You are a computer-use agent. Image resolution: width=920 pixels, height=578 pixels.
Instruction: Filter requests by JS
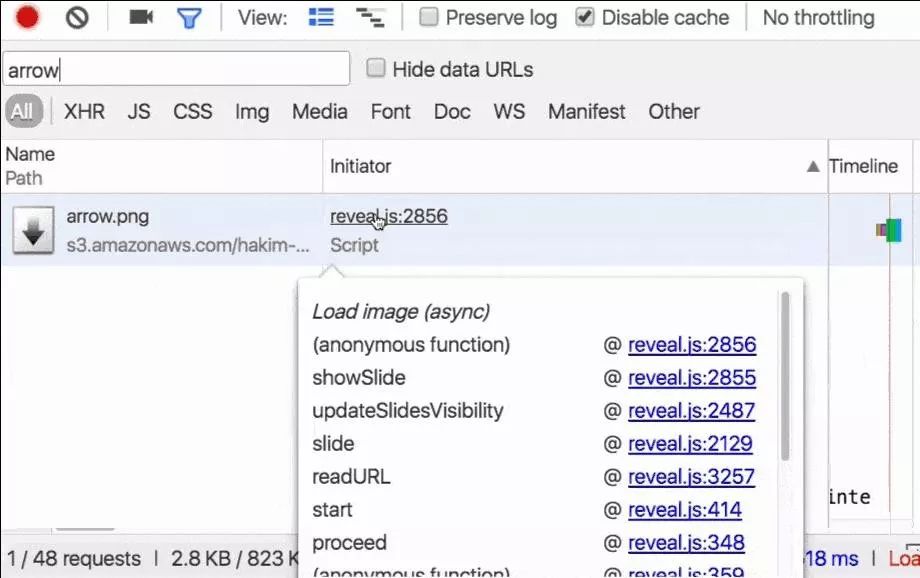pyautogui.click(x=139, y=111)
